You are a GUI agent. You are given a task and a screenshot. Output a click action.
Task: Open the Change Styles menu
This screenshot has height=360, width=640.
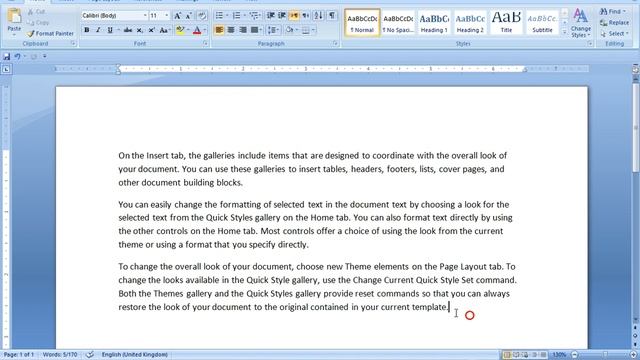point(580,23)
